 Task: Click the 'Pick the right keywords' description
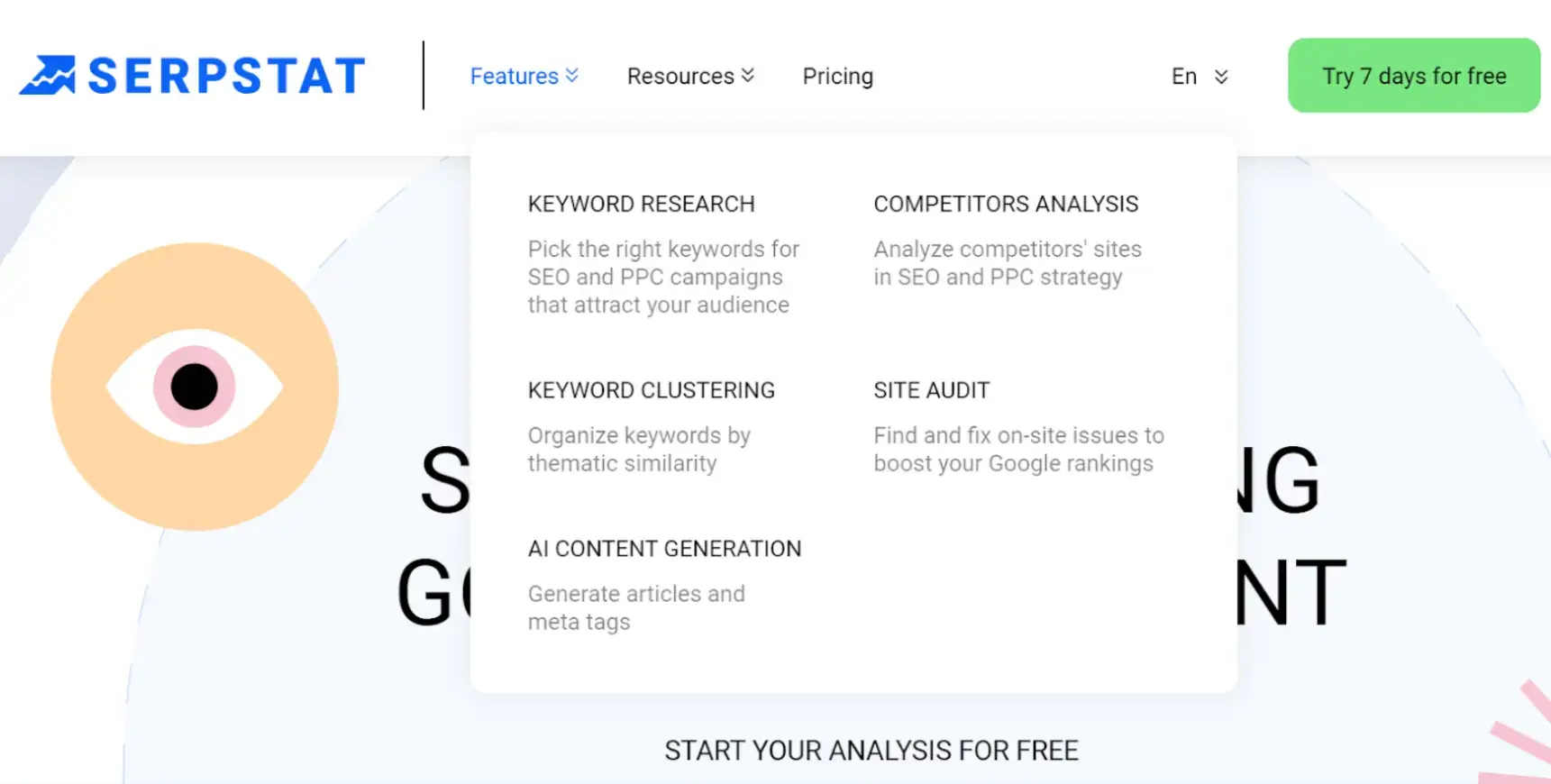pos(662,277)
